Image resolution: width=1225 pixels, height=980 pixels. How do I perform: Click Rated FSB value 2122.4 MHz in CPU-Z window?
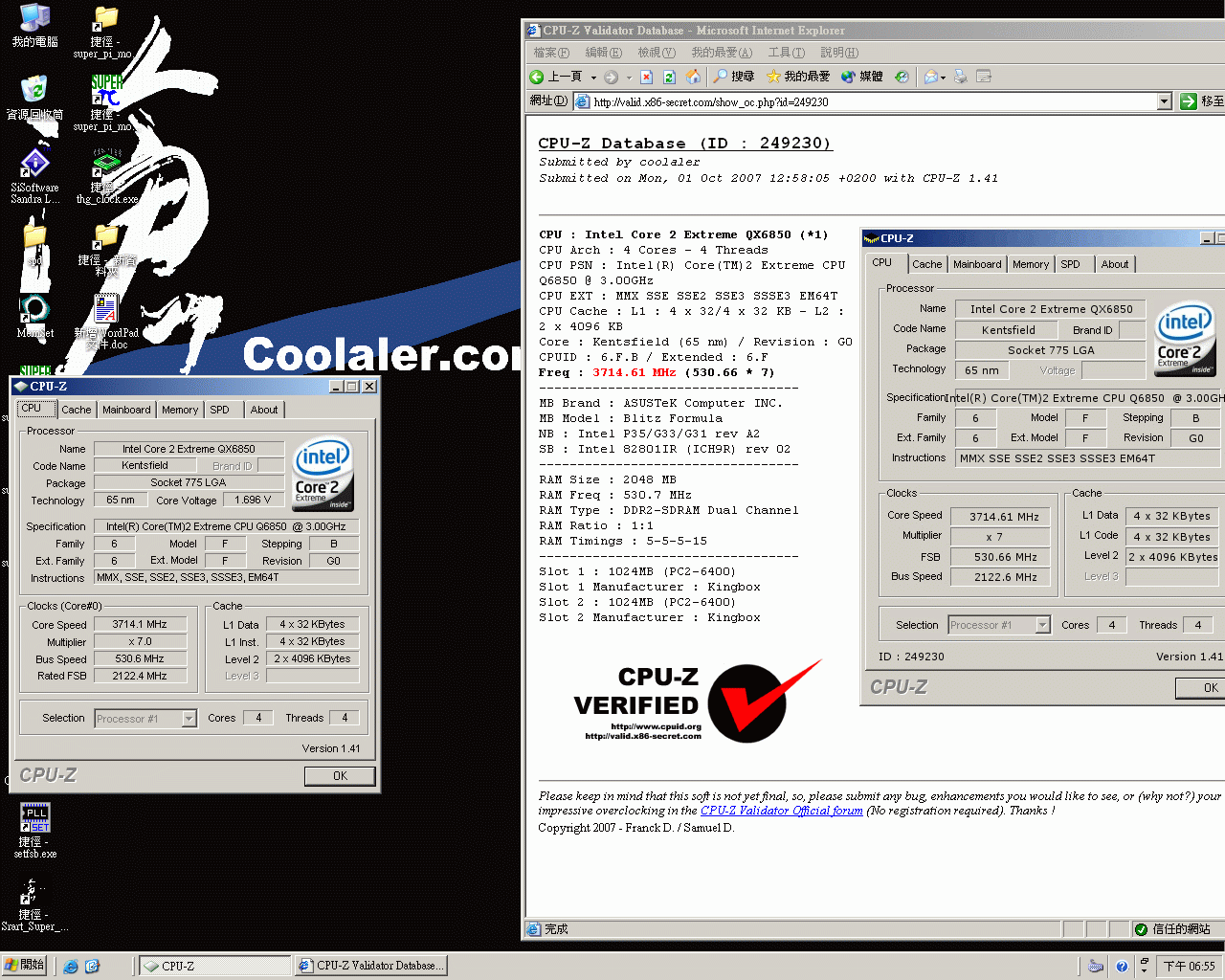click(x=140, y=676)
